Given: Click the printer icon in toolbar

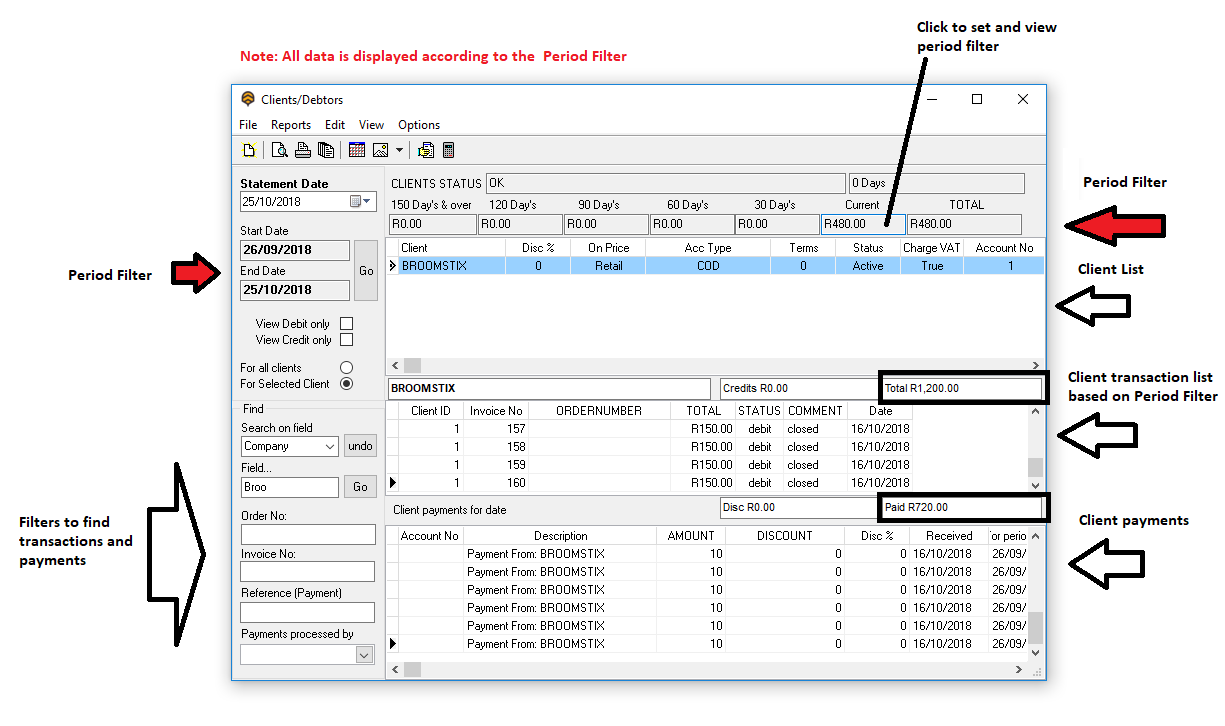Looking at the screenshot, I should pos(302,150).
